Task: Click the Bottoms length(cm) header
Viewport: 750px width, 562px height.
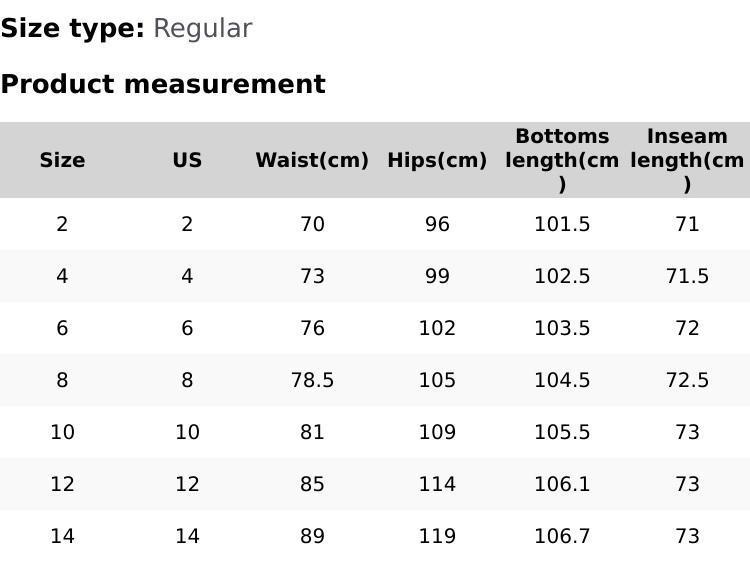Action: click(x=562, y=160)
